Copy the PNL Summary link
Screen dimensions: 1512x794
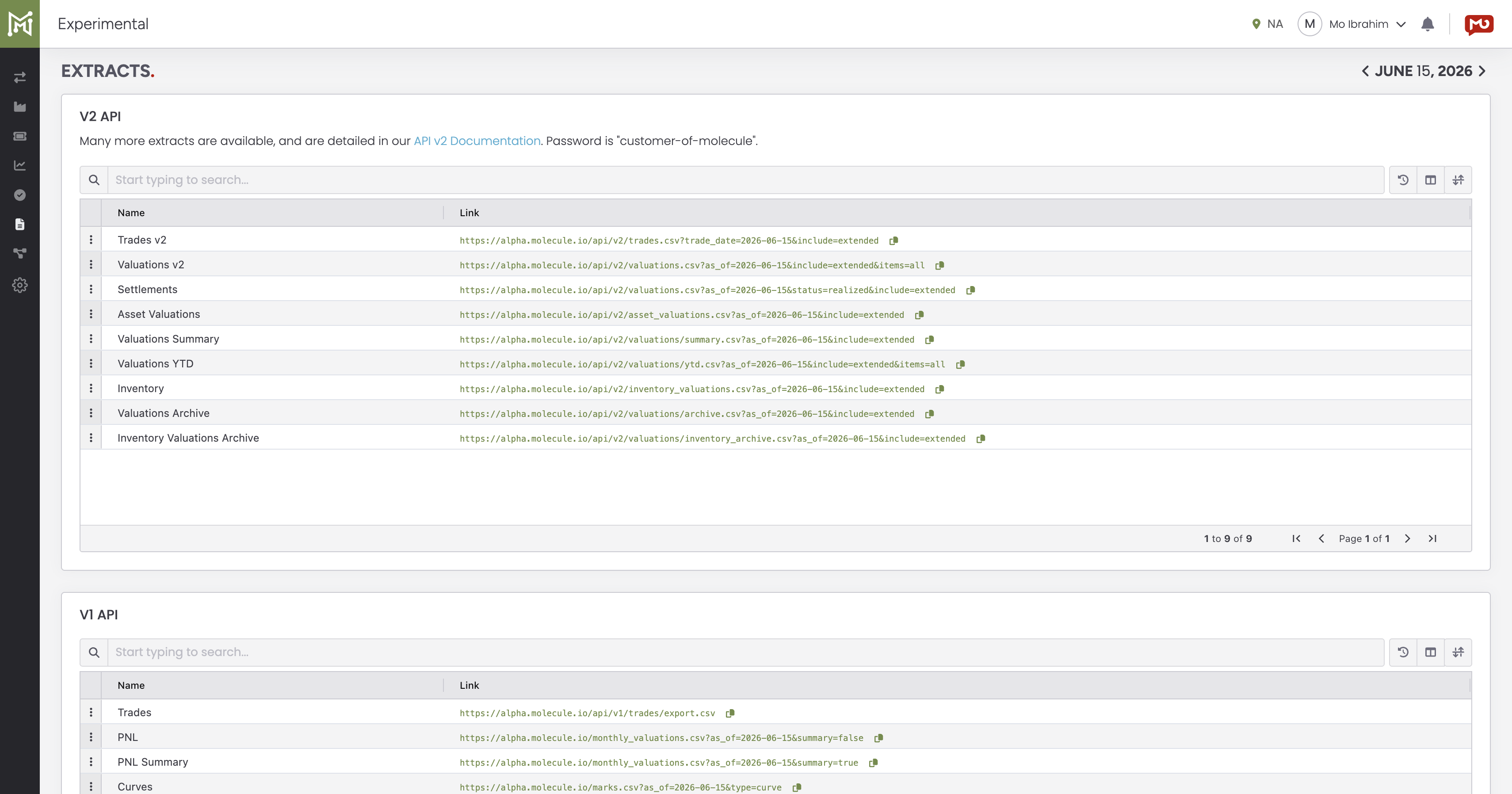pos(874,763)
